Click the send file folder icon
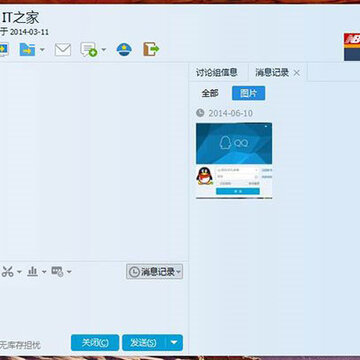 pyautogui.click(x=27, y=50)
